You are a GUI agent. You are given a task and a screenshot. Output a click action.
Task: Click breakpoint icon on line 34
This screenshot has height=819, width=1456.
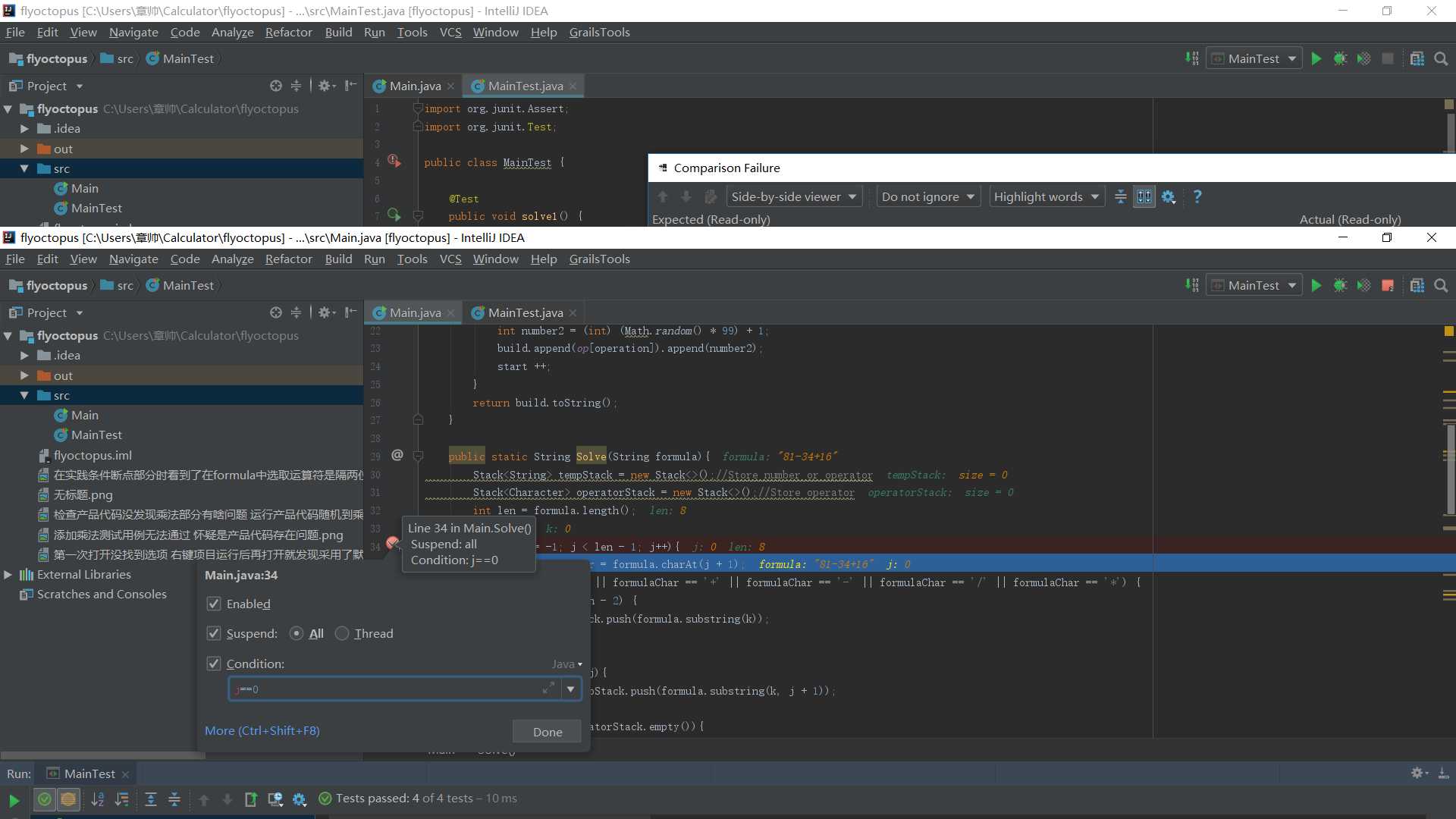click(392, 542)
